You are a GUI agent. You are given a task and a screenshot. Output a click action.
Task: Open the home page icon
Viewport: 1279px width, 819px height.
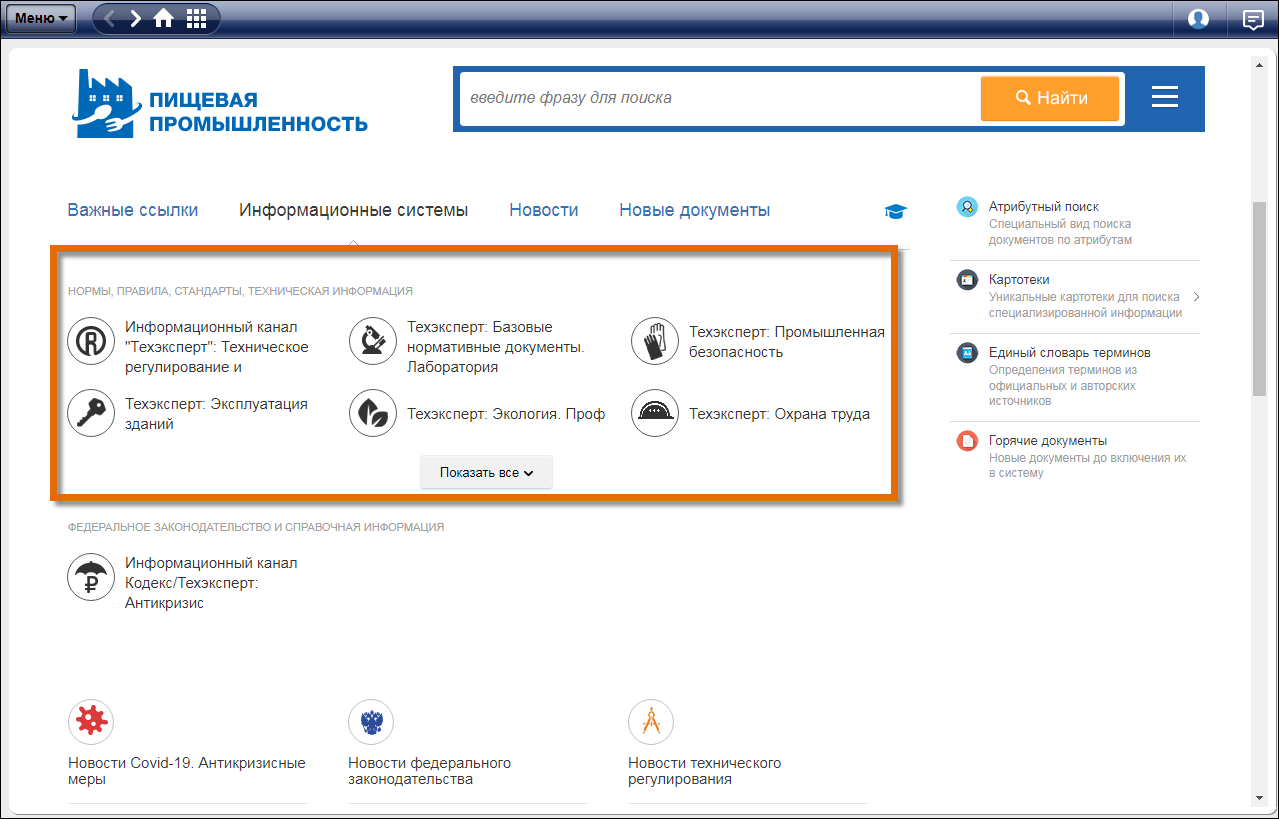pyautogui.click(x=163, y=18)
